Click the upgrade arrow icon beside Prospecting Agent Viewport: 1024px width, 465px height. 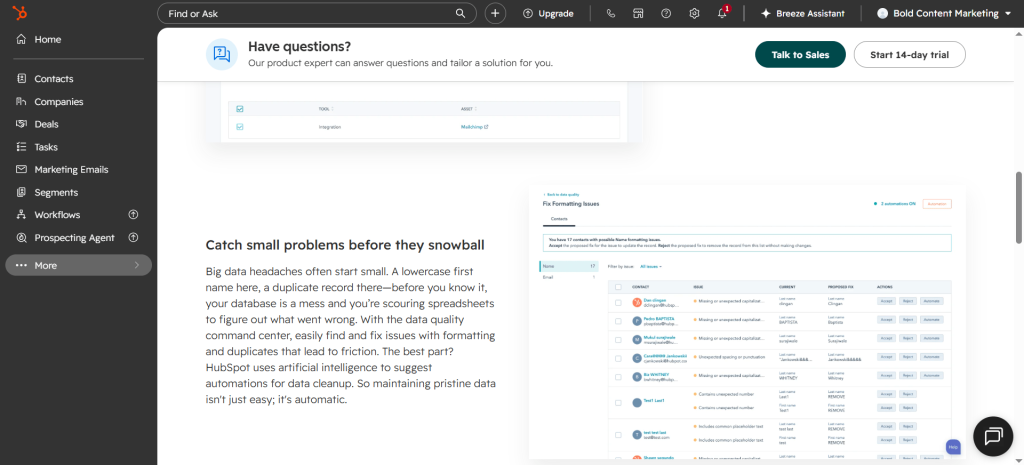[x=133, y=238]
